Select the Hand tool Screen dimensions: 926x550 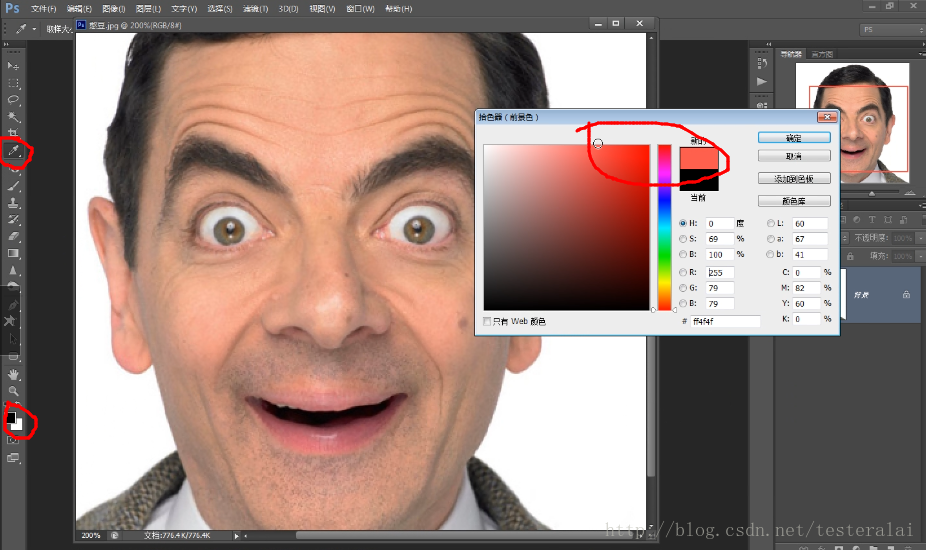click(13, 375)
